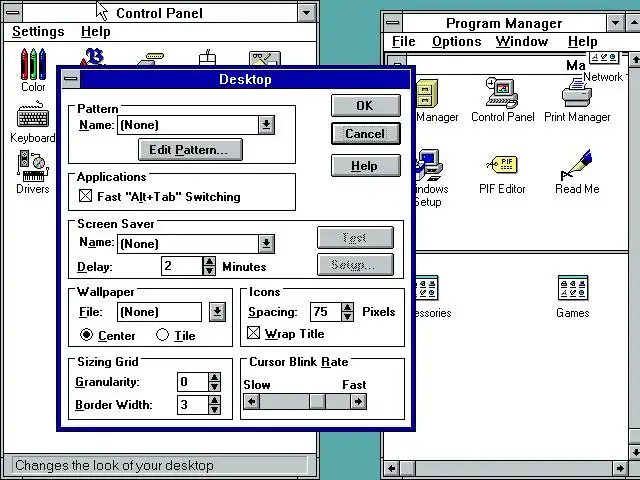Screen dimensions: 640x480
Task: Select the File Manager cabinet icon
Action: 428,94
